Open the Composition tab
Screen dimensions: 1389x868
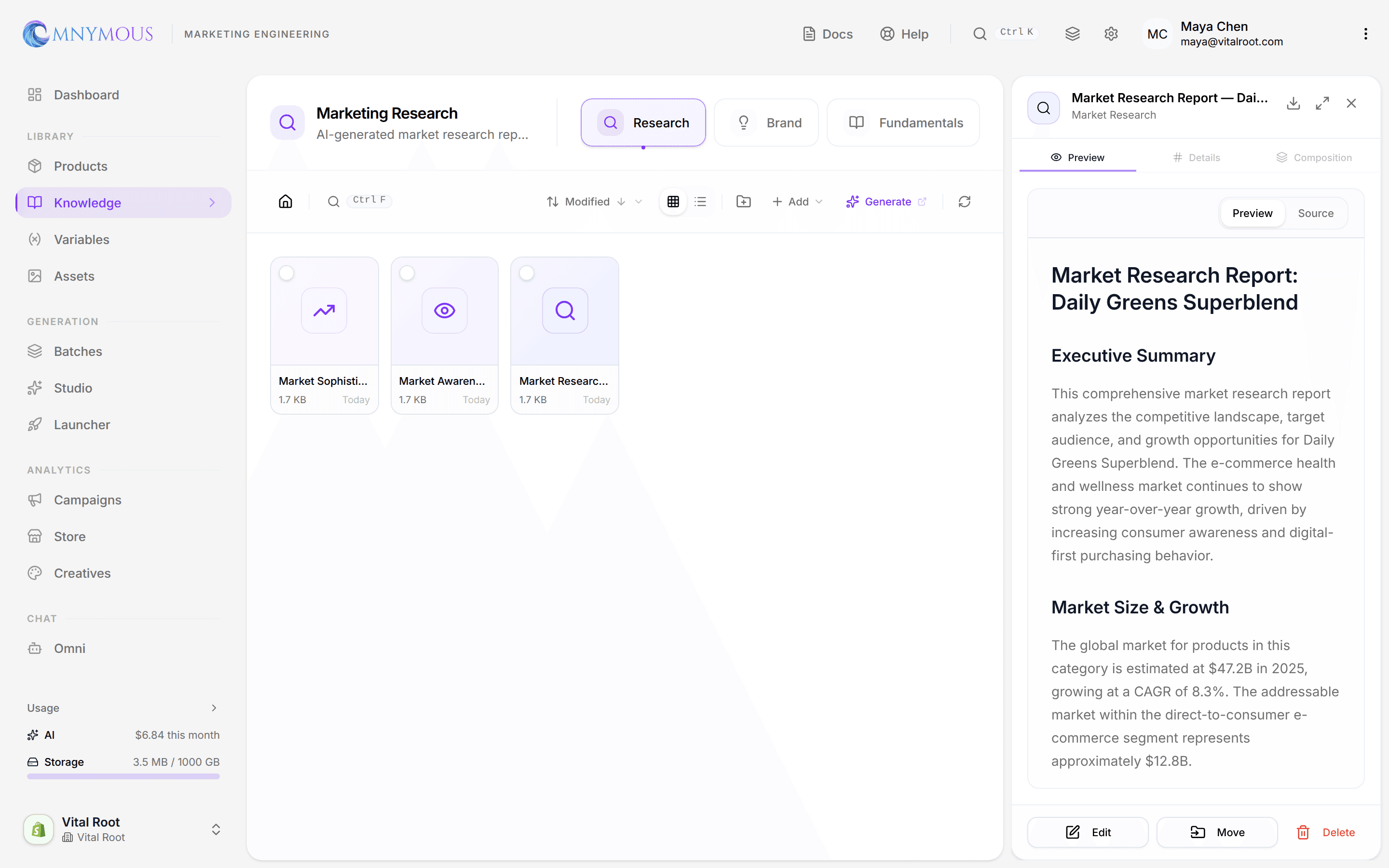click(1314, 157)
